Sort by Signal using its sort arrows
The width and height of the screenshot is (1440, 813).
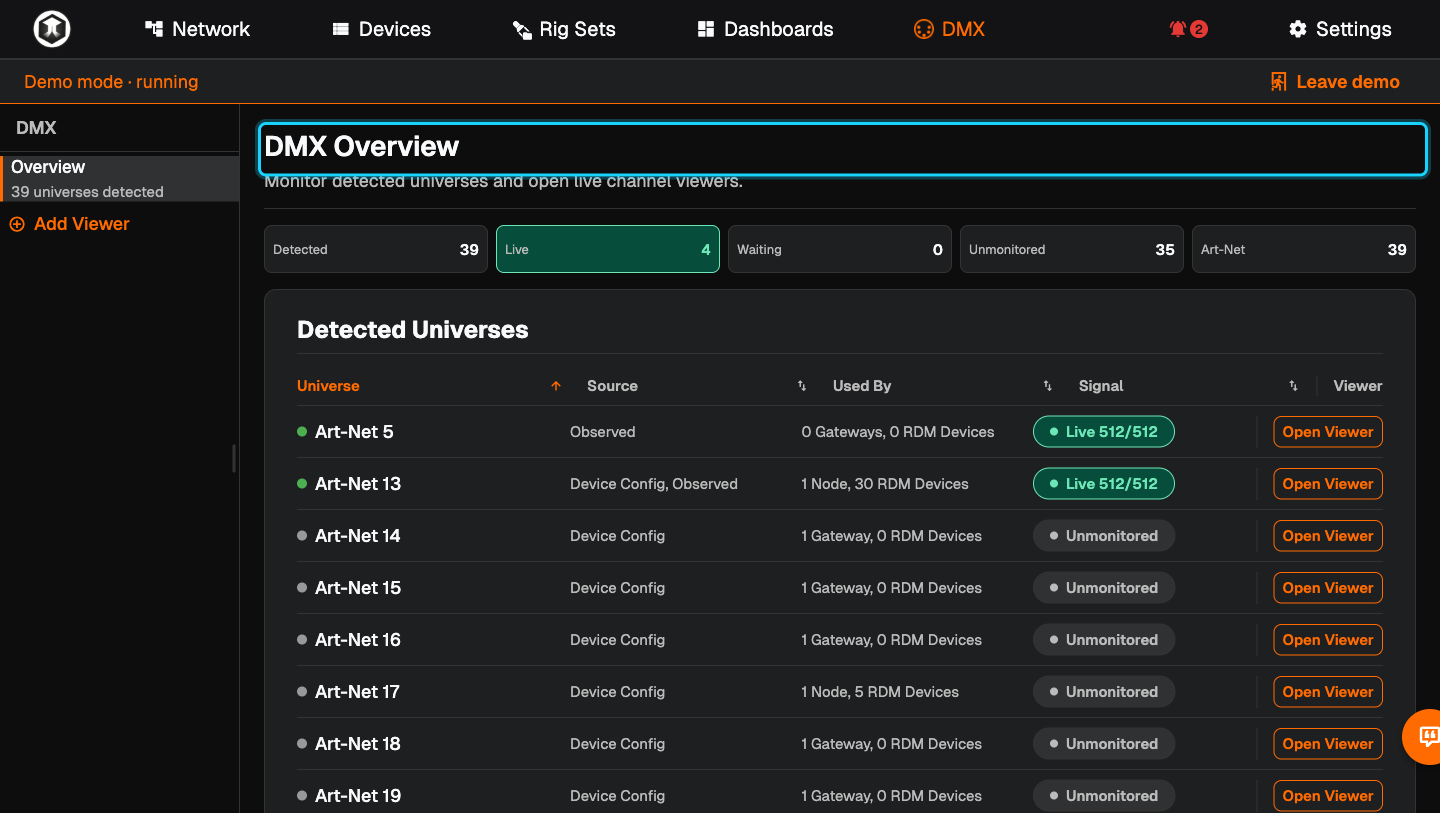pyautogui.click(x=1293, y=386)
